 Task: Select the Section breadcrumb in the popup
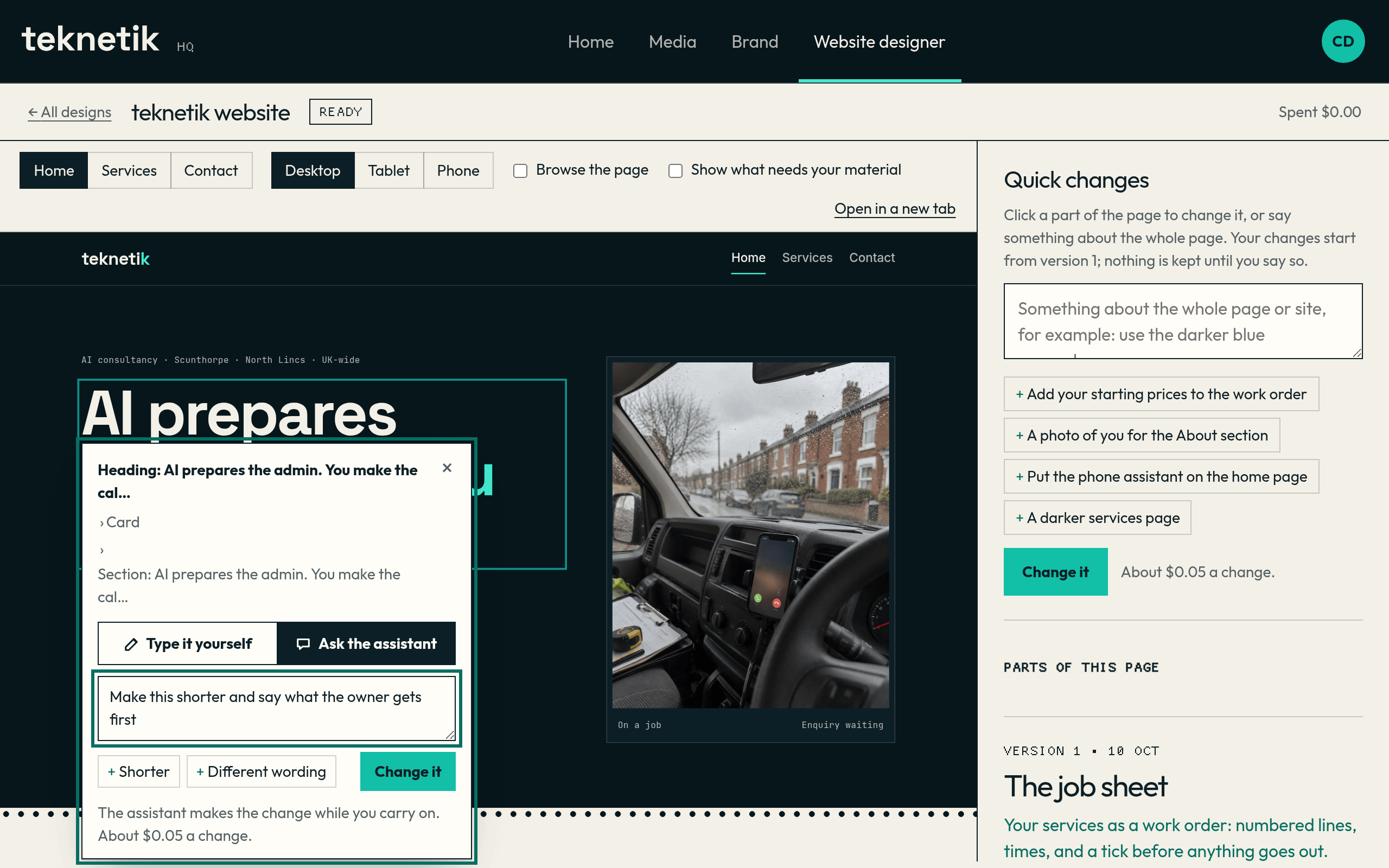249,585
